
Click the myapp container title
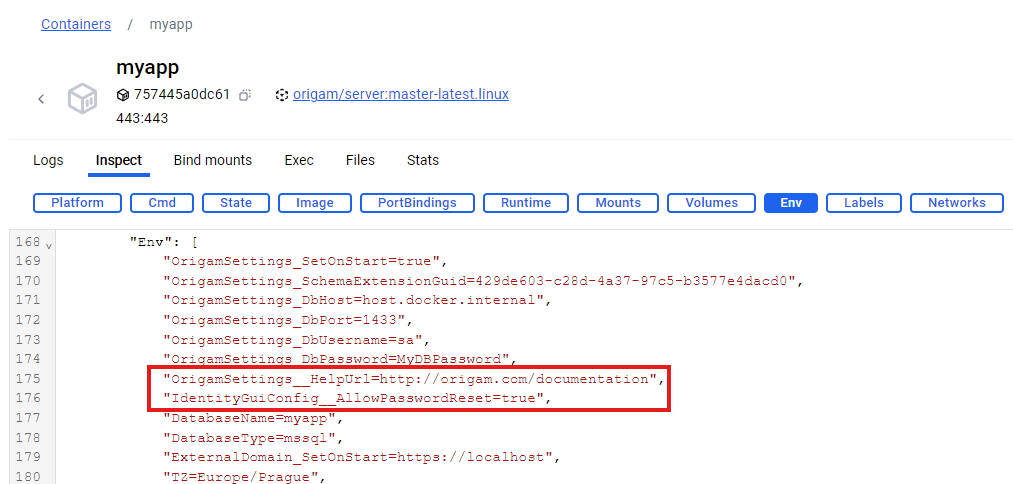pos(147,67)
